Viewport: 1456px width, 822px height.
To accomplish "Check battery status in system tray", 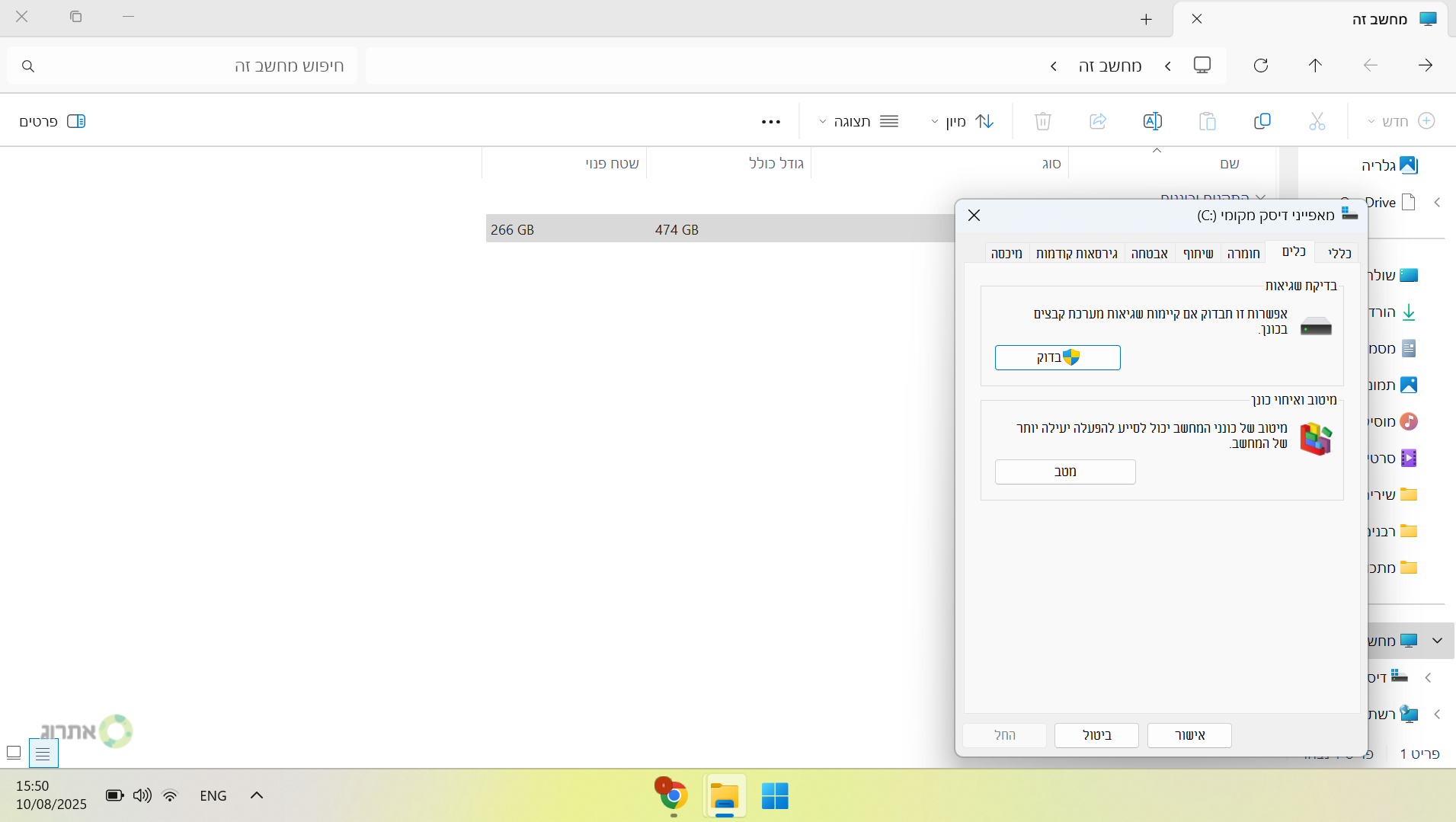I will [114, 795].
